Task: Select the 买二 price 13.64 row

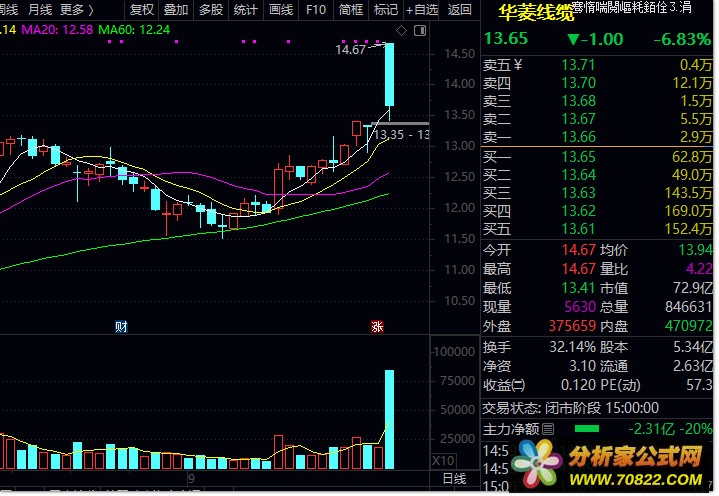Action: click(597, 175)
